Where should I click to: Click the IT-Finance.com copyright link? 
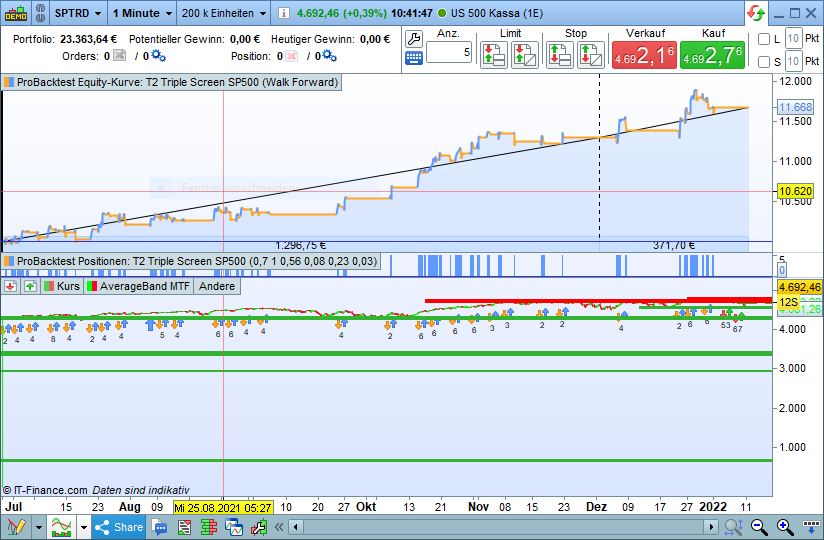tap(45, 490)
